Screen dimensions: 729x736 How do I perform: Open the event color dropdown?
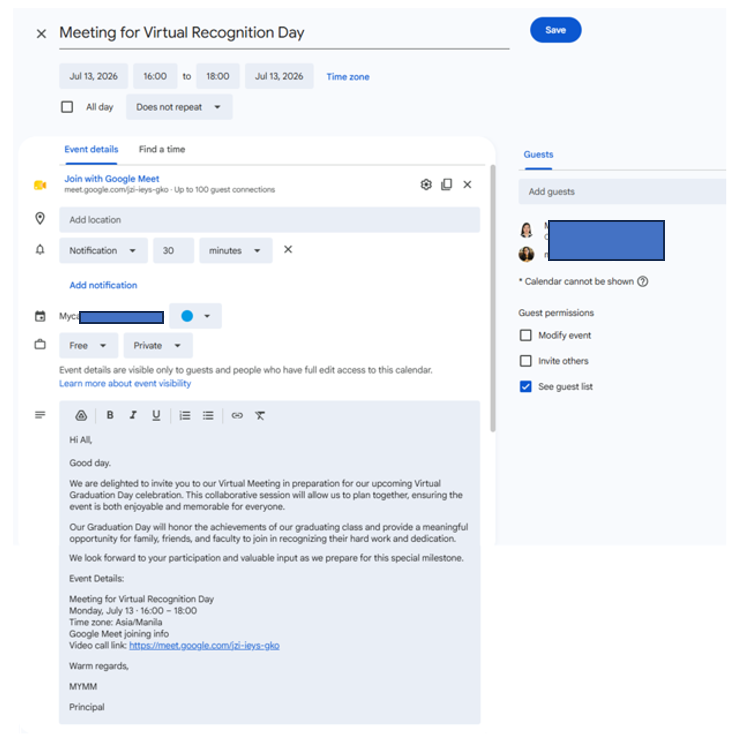[x=195, y=316]
